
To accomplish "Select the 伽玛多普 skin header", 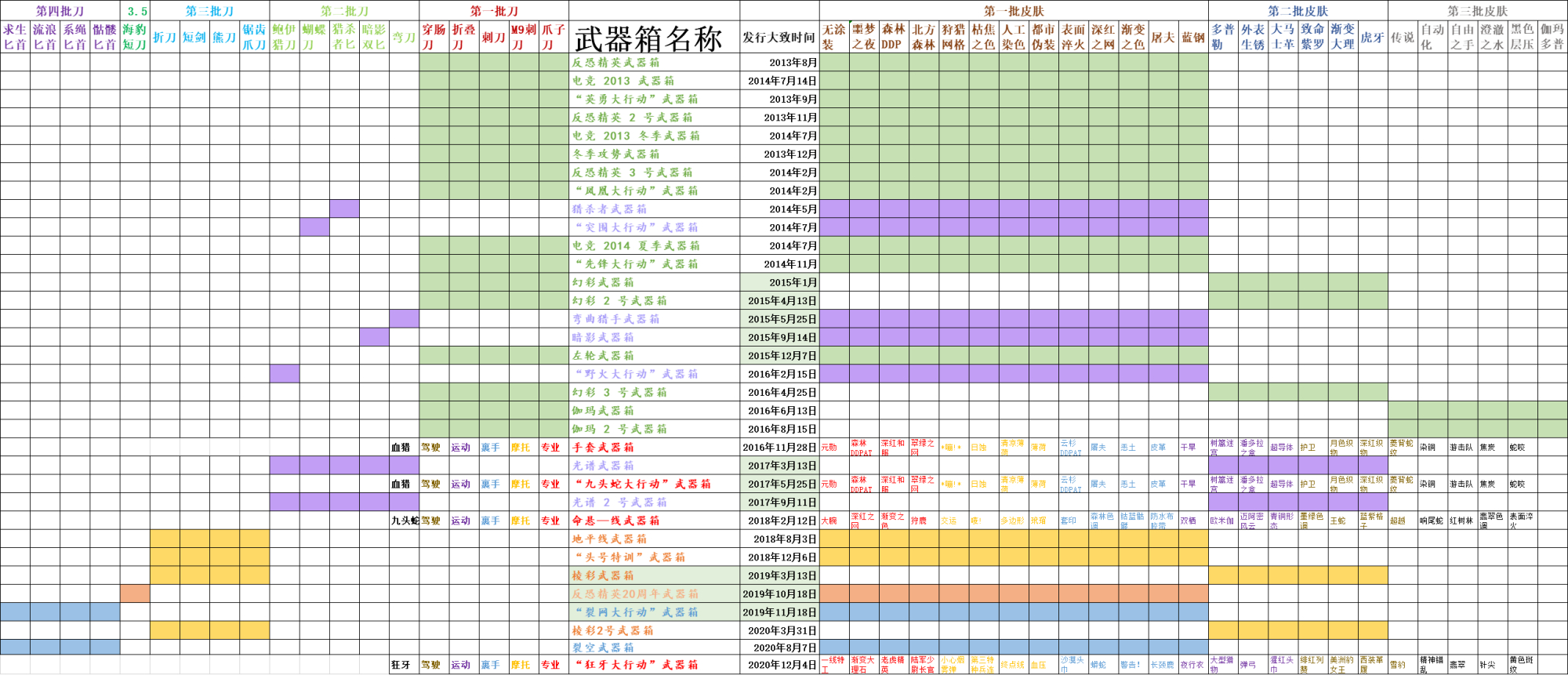I will (x=1552, y=37).
